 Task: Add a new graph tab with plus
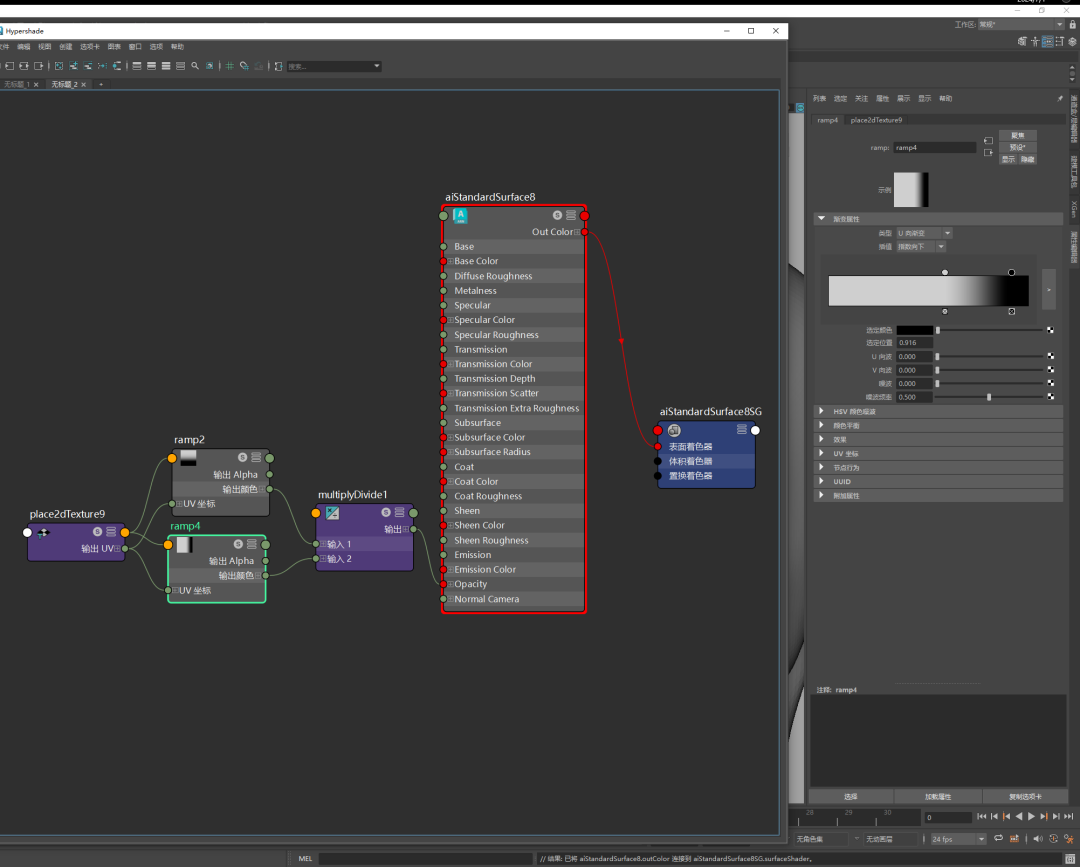pyautogui.click(x=101, y=84)
